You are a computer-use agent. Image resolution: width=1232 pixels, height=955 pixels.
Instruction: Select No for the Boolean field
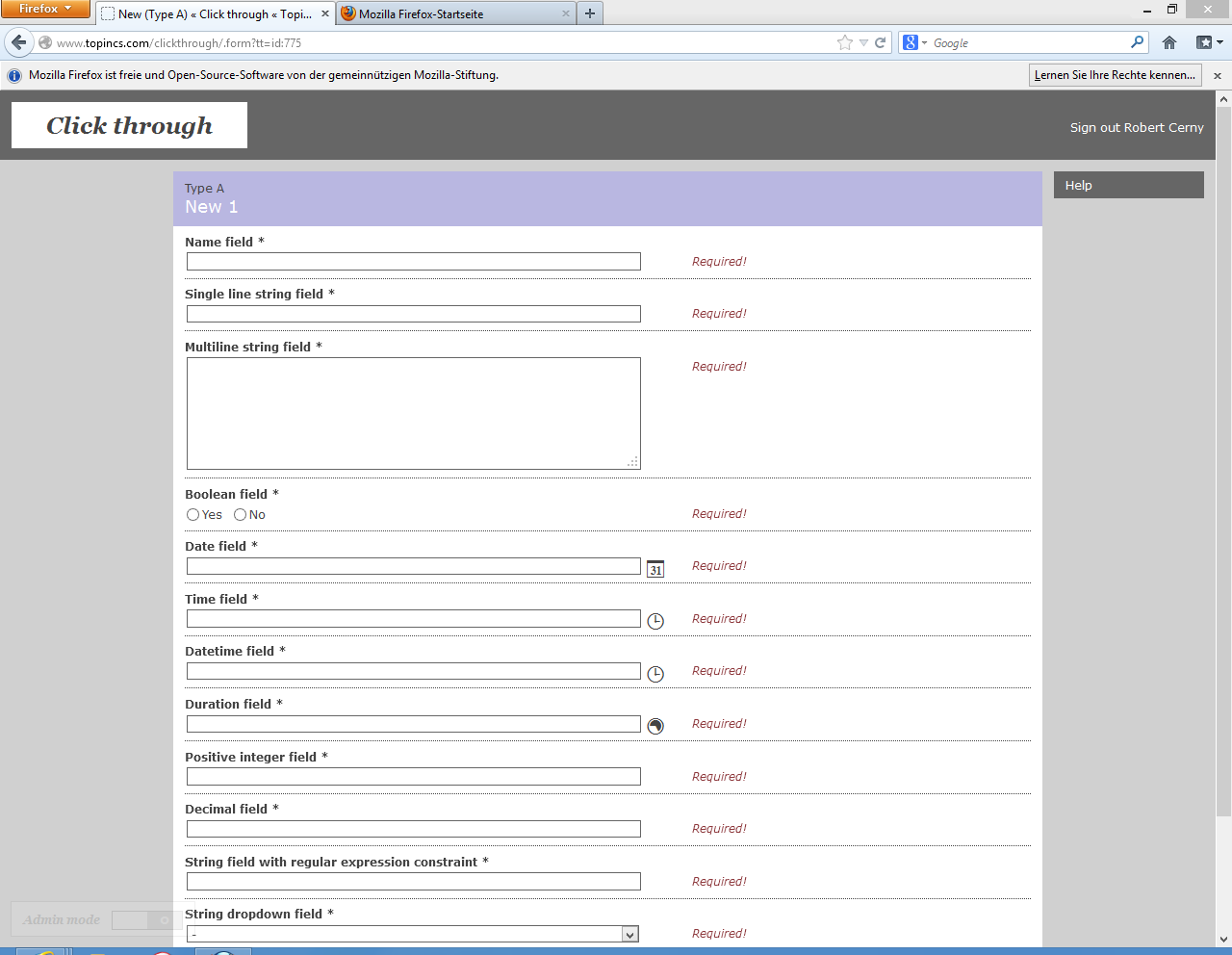(x=241, y=515)
